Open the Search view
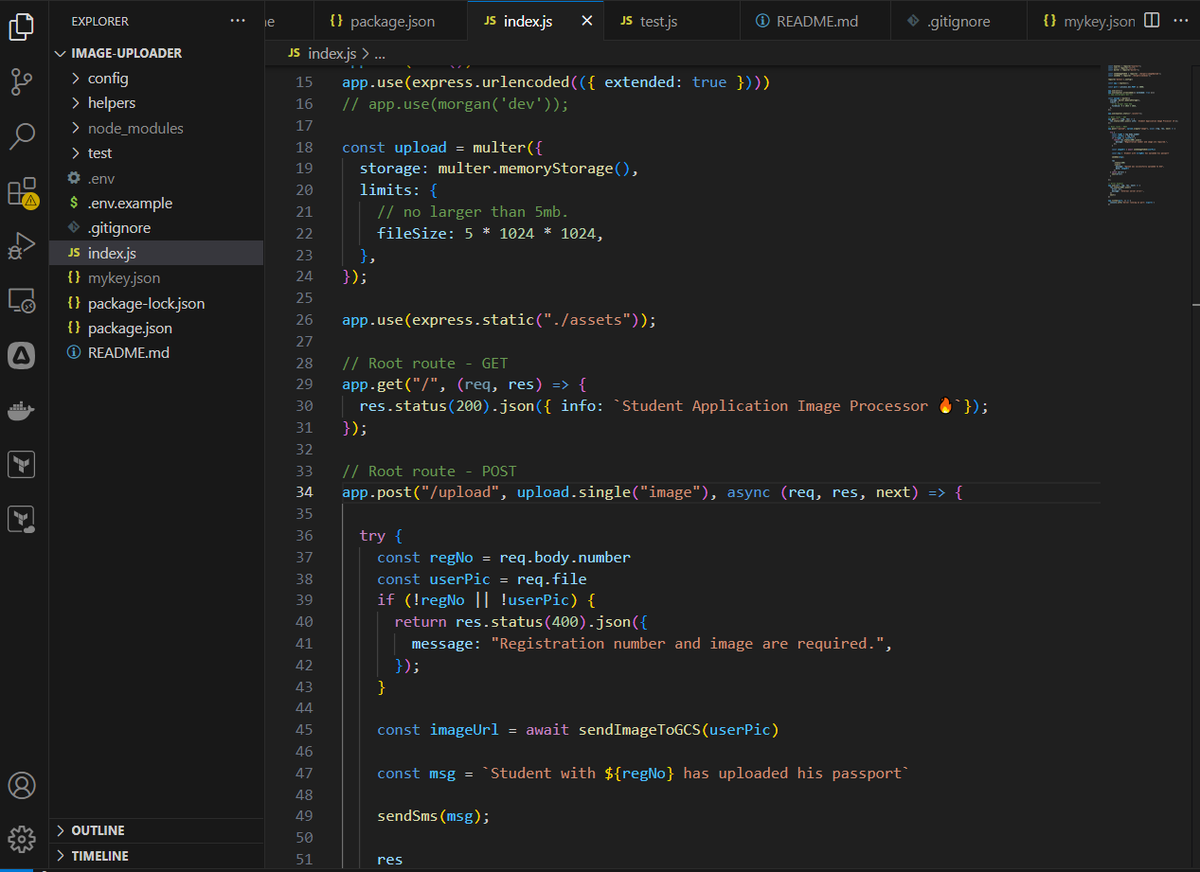Screen dimensions: 1200x872 (22, 136)
